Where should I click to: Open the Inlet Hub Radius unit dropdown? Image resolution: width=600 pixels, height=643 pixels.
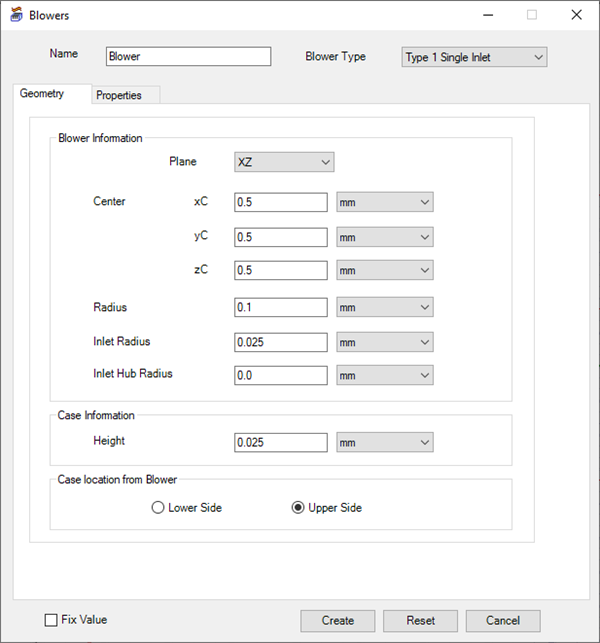point(384,376)
